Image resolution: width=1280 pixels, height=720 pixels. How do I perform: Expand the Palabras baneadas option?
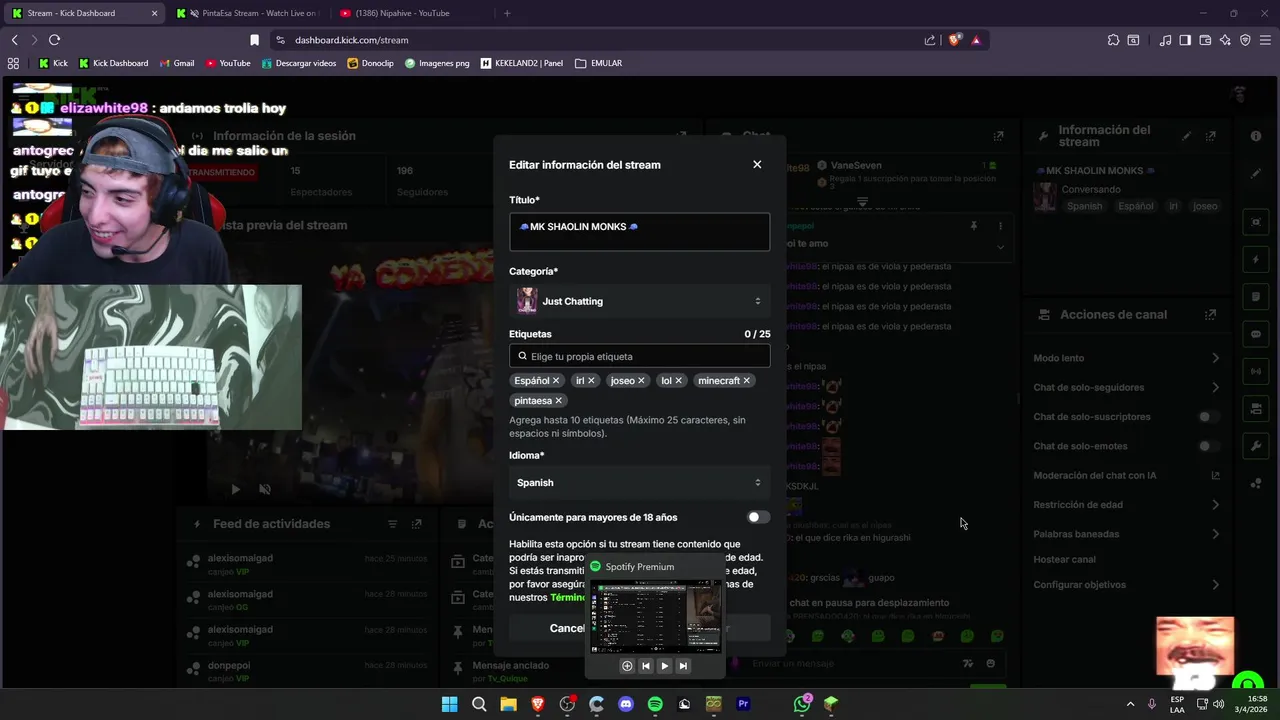point(1126,534)
